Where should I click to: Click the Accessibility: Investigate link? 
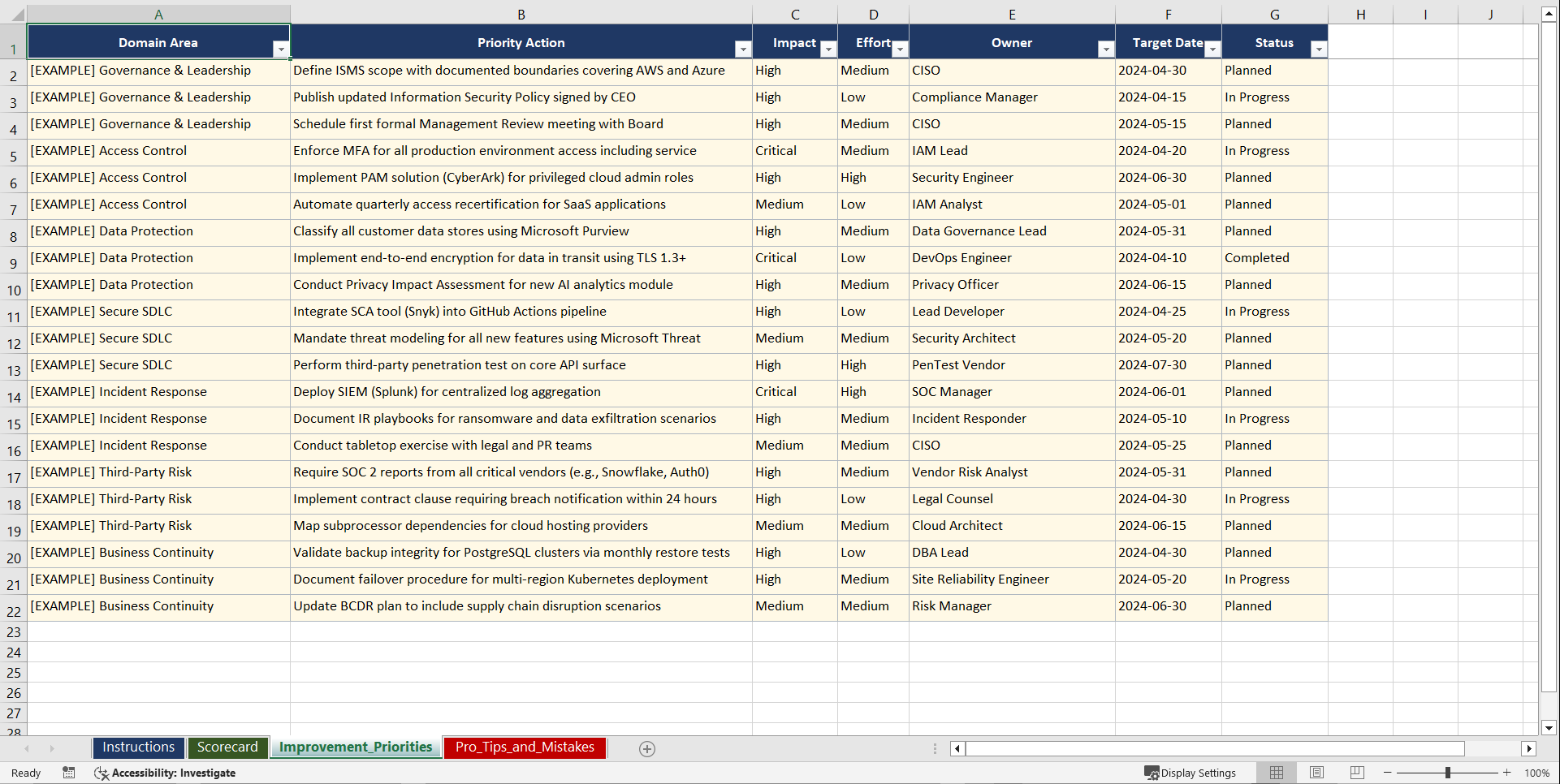pyautogui.click(x=175, y=773)
